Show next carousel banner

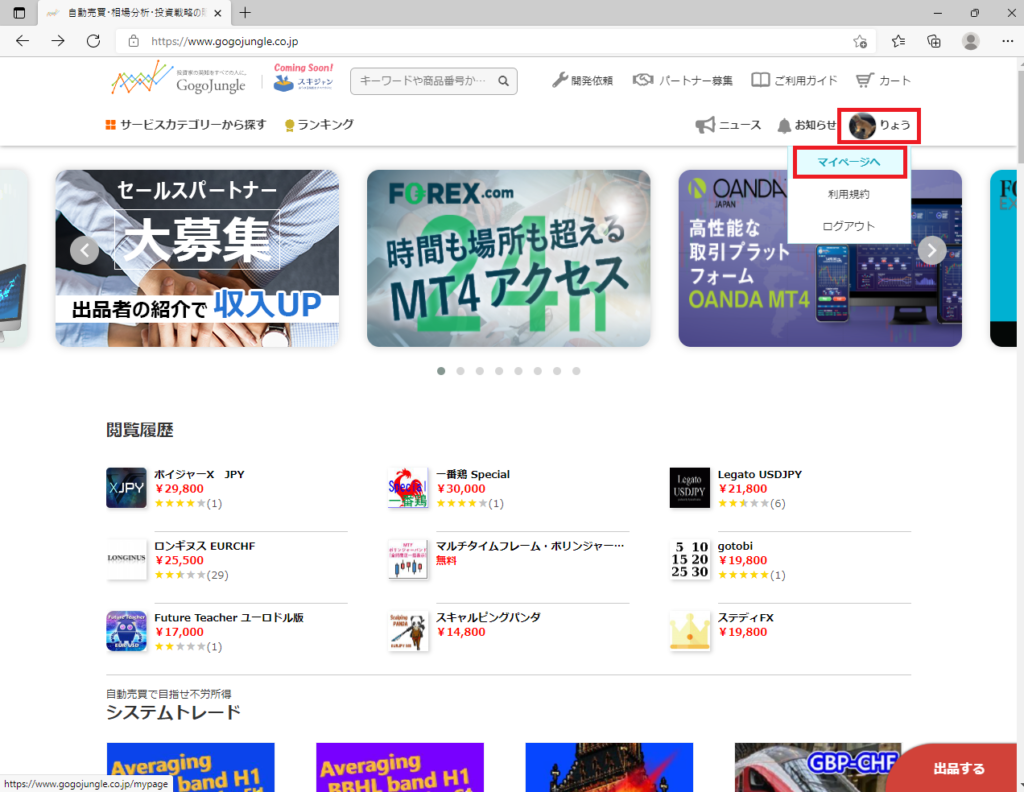932,250
